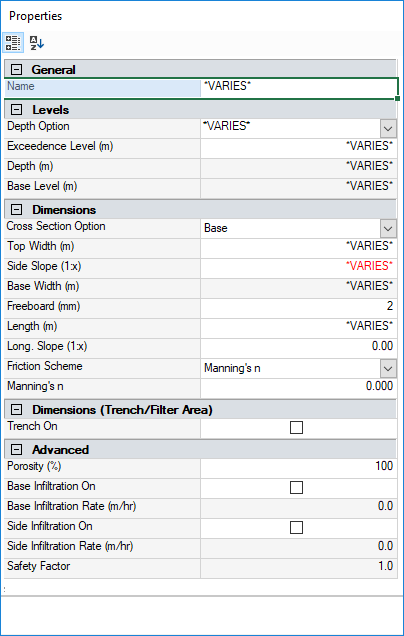
Task: Click the Side Slope value field
Action: 299,267
